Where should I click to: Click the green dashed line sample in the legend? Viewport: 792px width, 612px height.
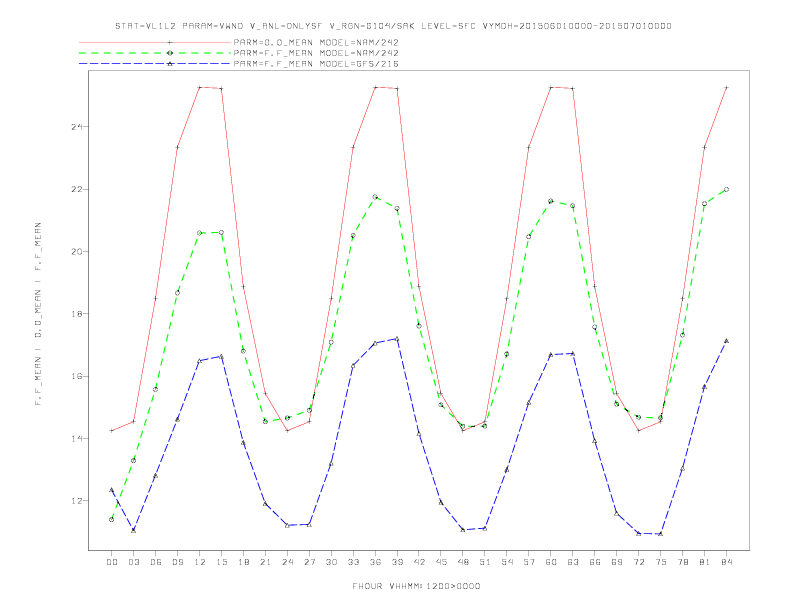155,53
